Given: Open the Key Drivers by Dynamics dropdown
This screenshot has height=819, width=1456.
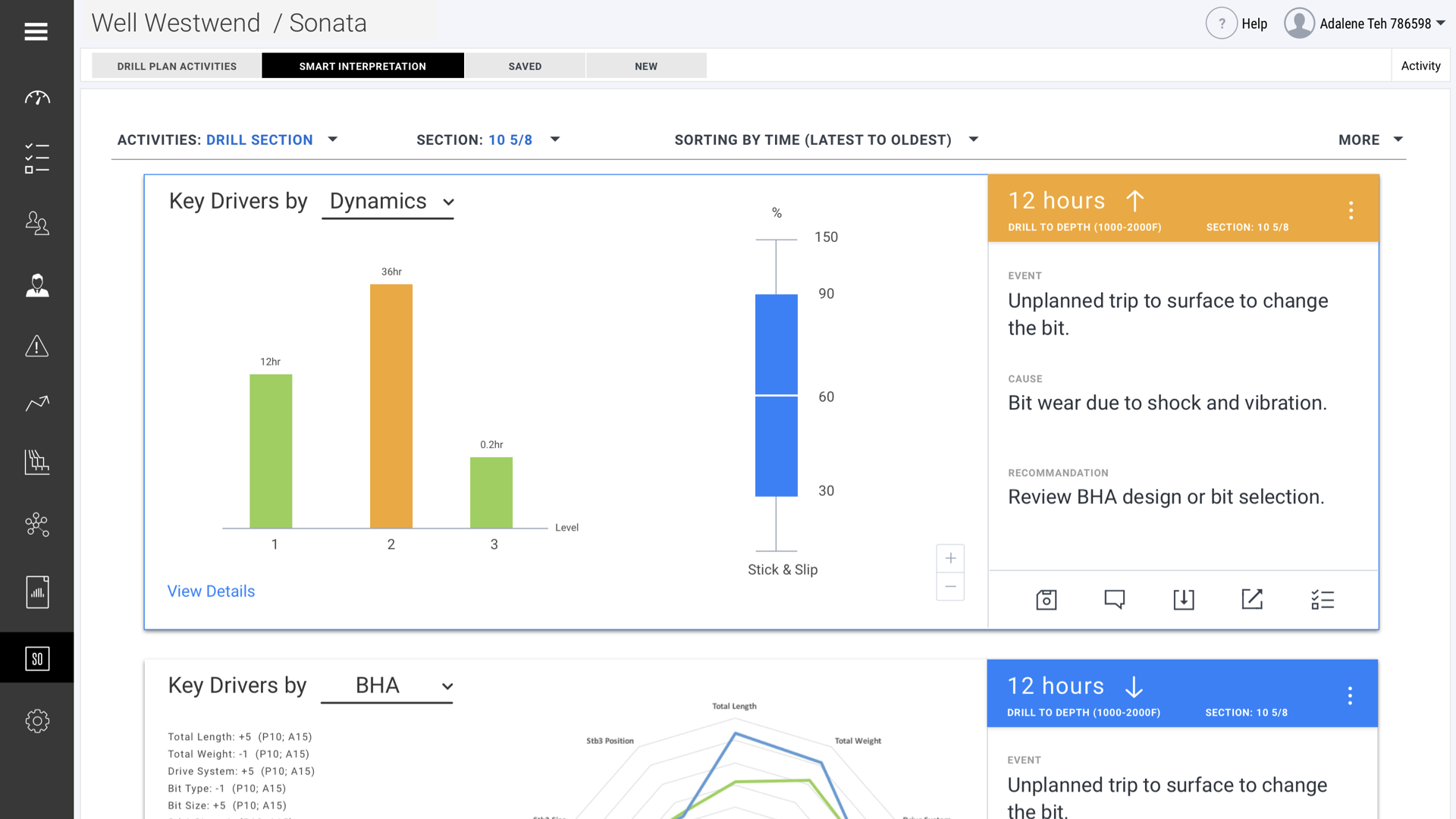Looking at the screenshot, I should [388, 202].
